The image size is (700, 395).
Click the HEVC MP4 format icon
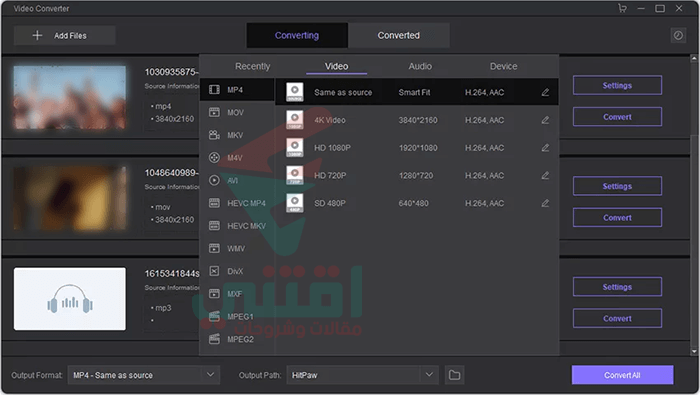coord(214,203)
